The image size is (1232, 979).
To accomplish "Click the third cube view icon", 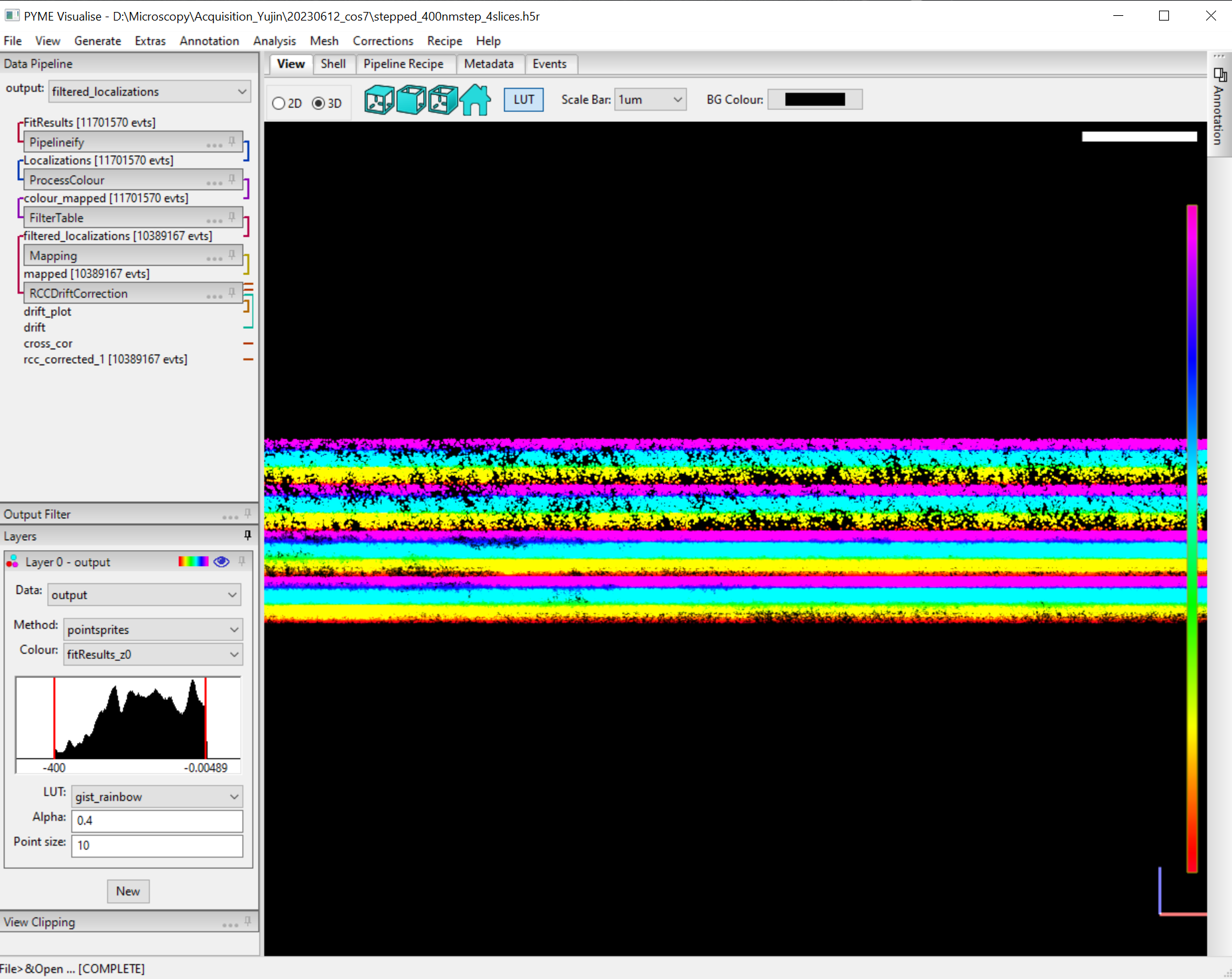I will 442,99.
